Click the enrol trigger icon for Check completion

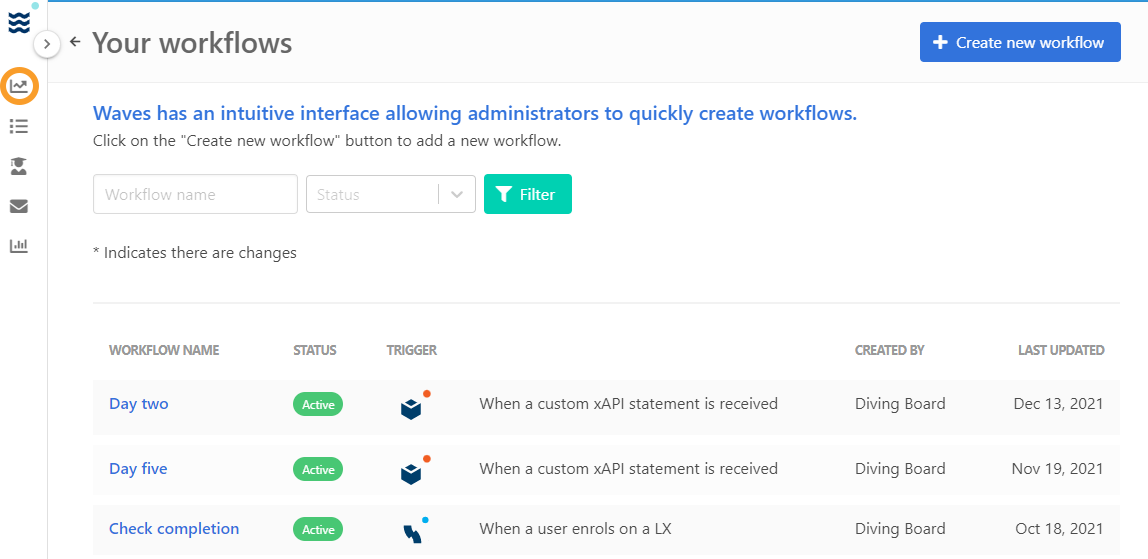pos(415,530)
